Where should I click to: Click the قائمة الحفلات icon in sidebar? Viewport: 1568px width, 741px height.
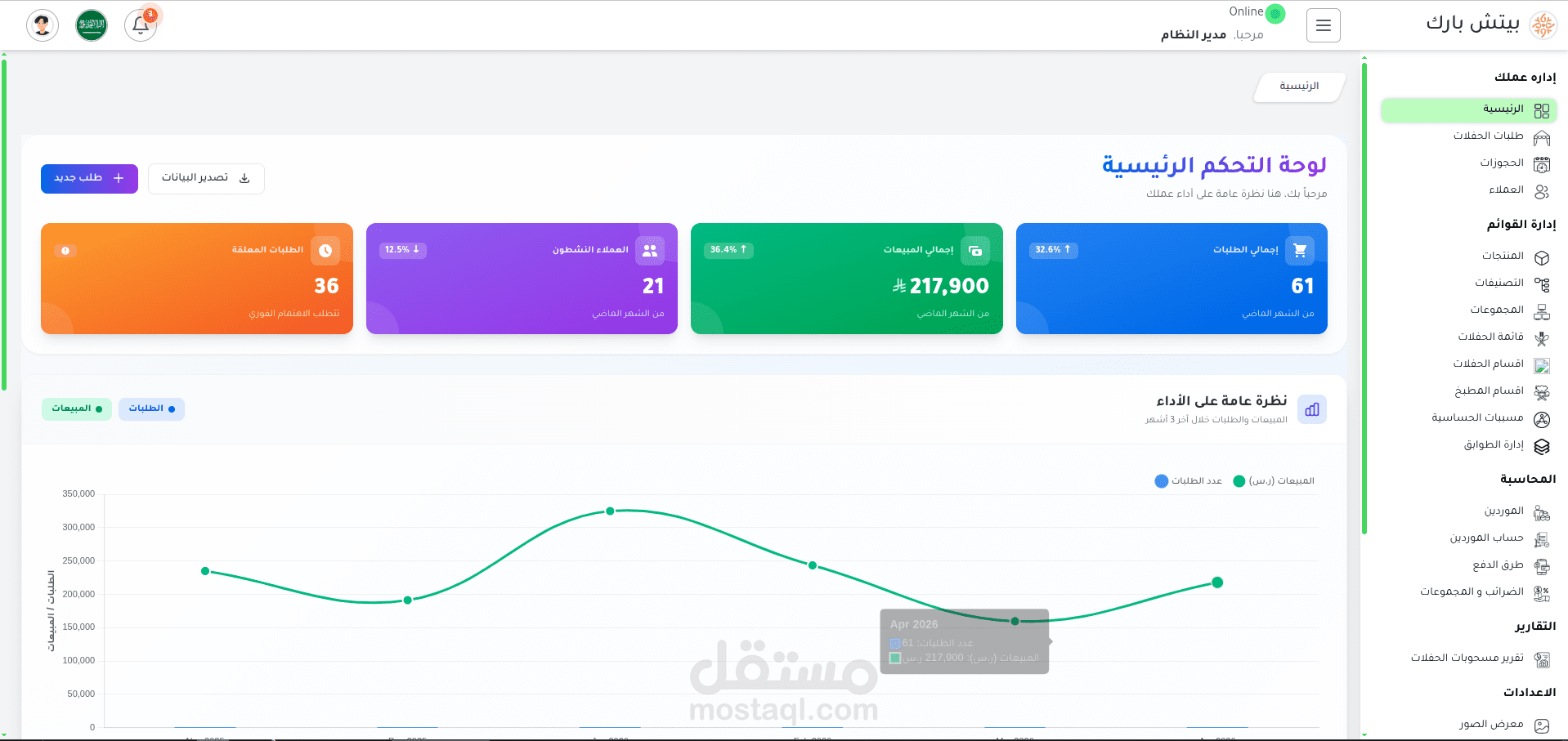click(x=1542, y=338)
